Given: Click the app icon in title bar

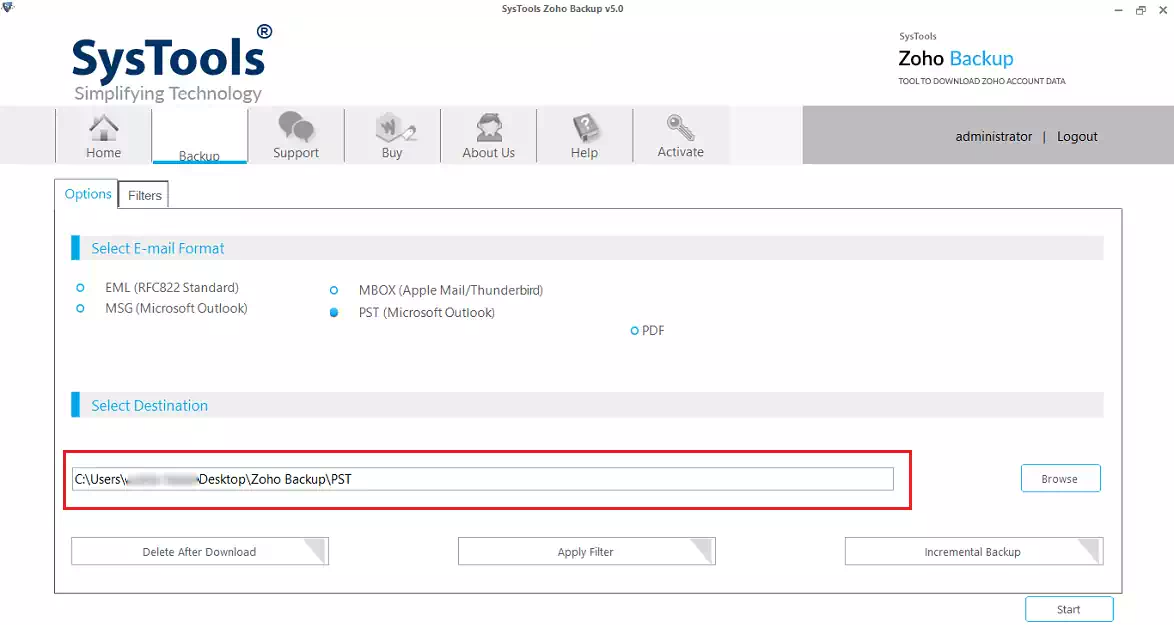Looking at the screenshot, I should point(8,7).
